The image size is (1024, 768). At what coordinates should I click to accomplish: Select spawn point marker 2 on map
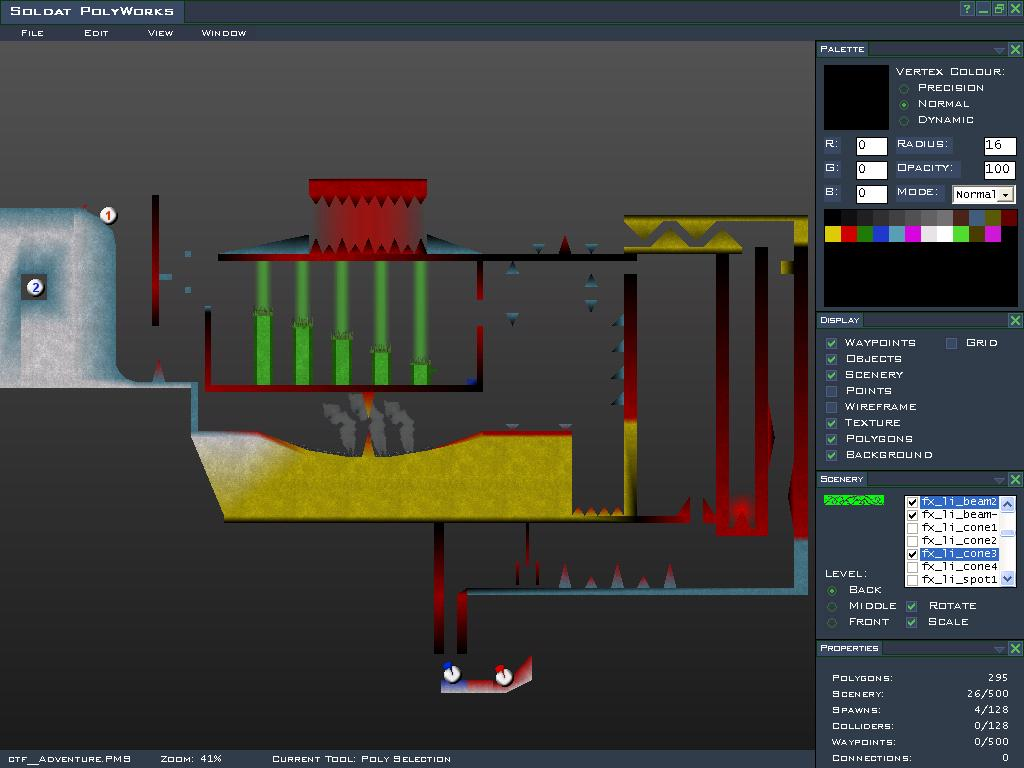(x=35, y=288)
